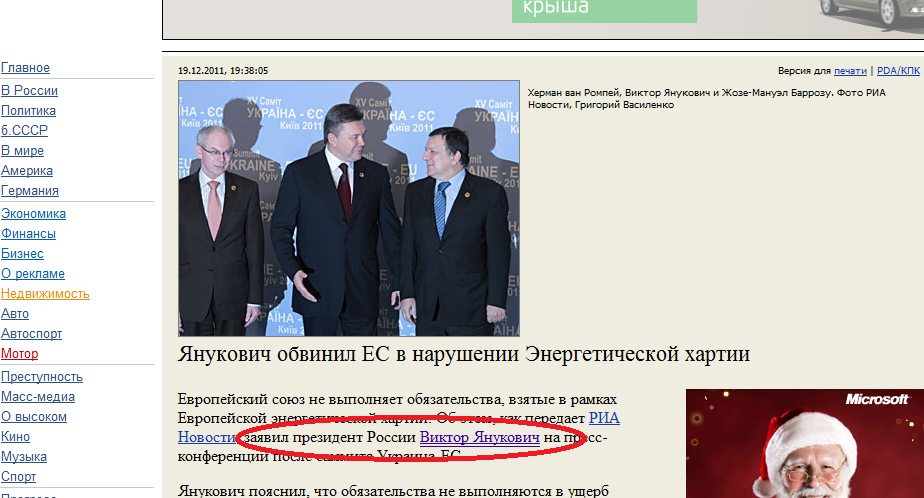Open the Политика category
The image size is (924, 498).
coord(28,111)
